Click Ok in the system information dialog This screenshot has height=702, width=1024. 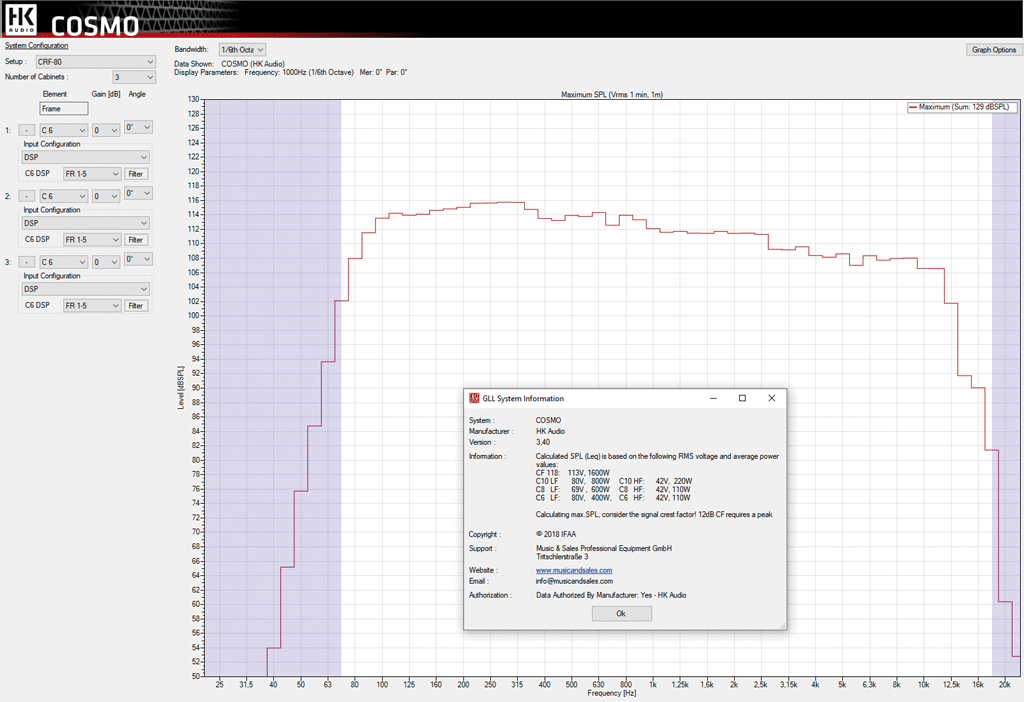pos(621,613)
